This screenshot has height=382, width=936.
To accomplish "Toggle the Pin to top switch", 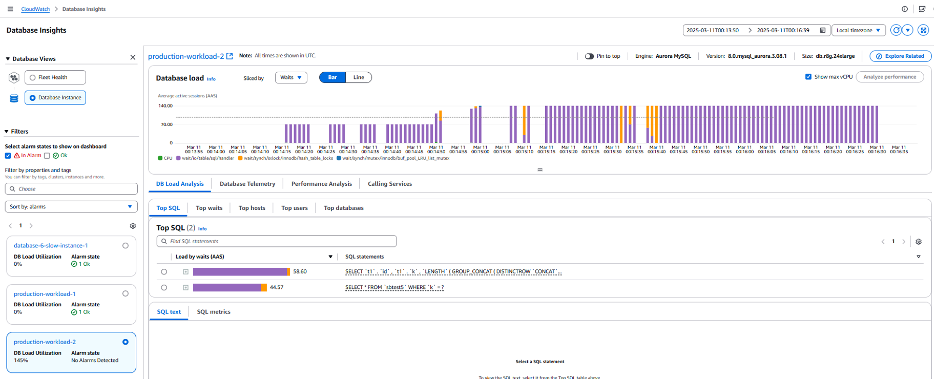I will (589, 56).
